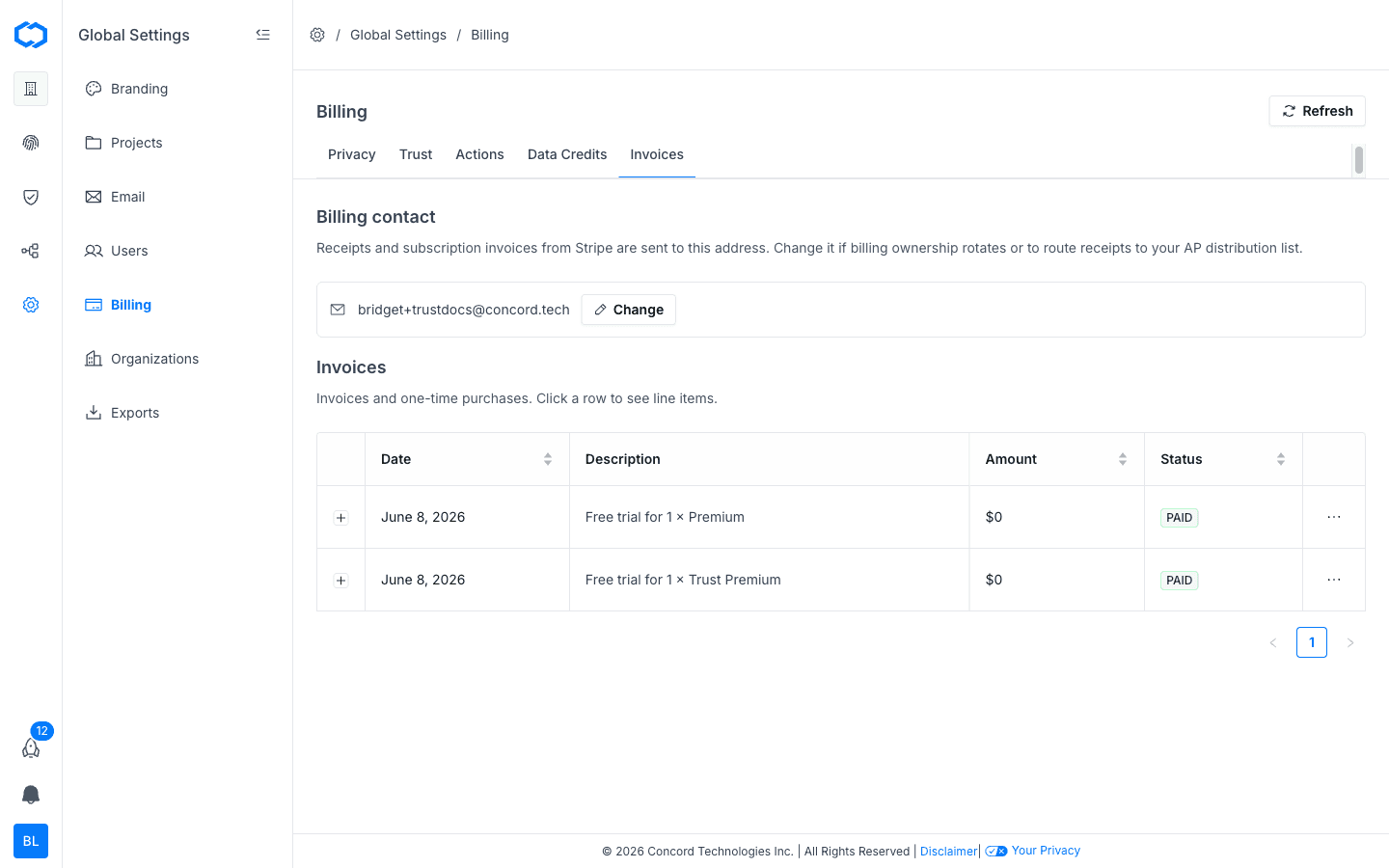The height and width of the screenshot is (868, 1389).
Task: Expand the Trust Premium invoice row
Action: (340, 581)
